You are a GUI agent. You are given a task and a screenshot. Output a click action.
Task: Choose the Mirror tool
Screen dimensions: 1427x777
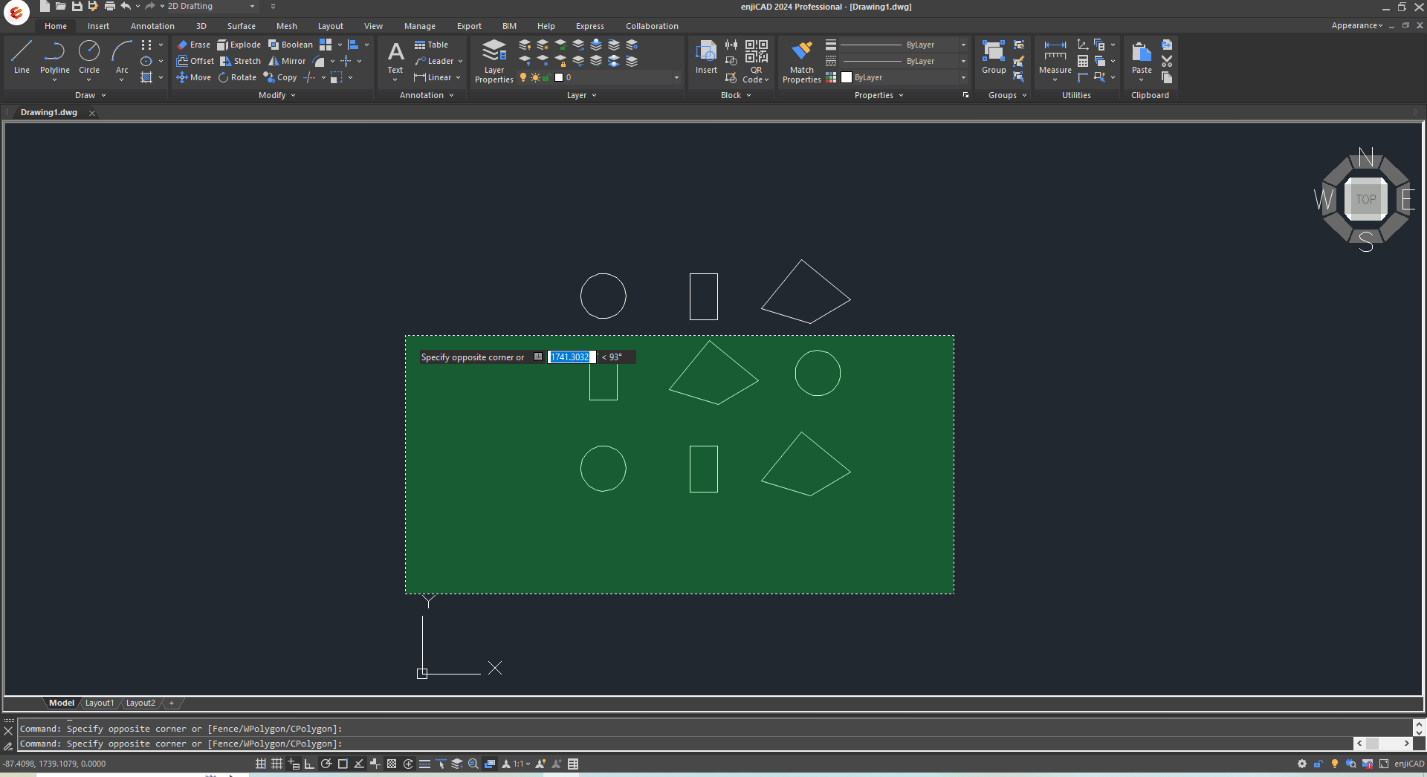287,61
